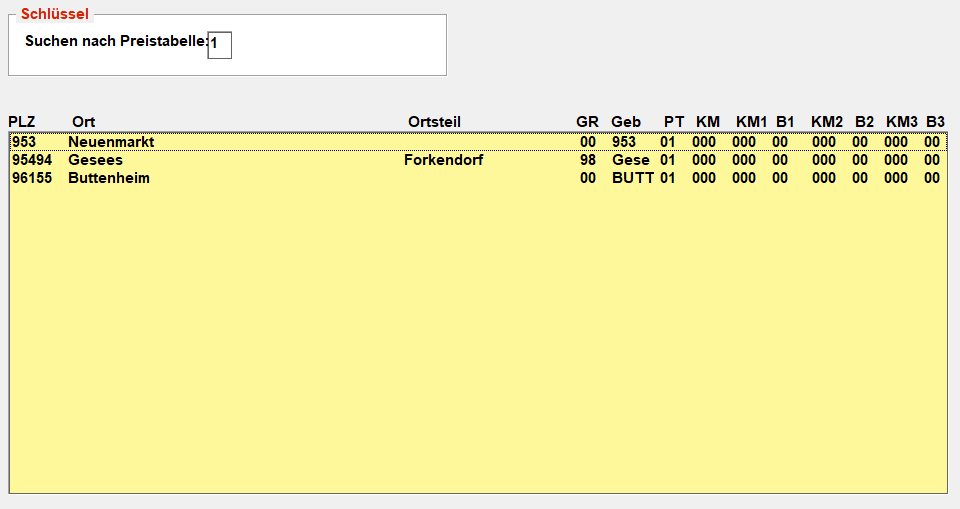Click the PLZ column header
960x509 pixels.
[21, 122]
